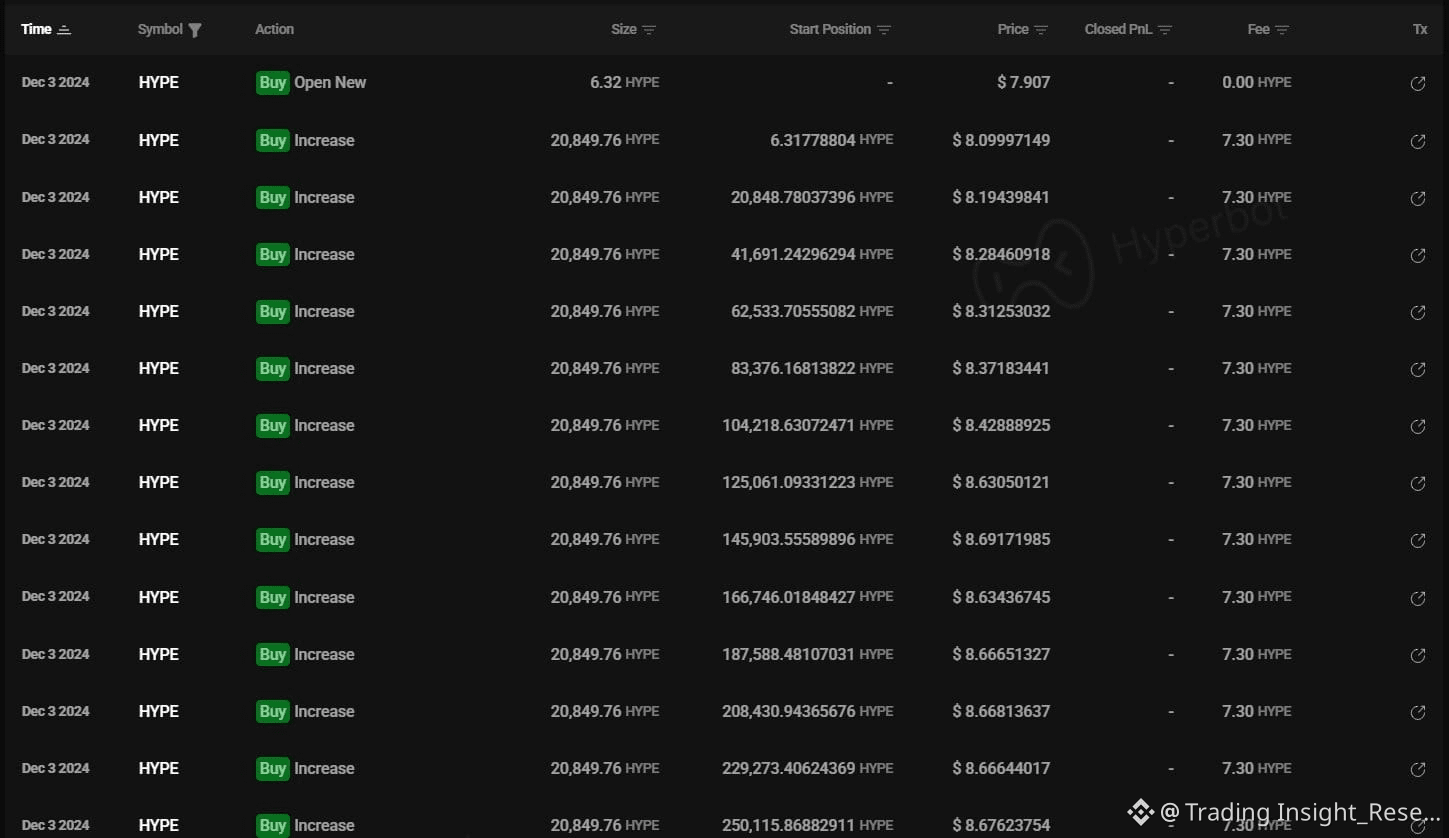Viewport: 1449px width, 838px height.
Task: Open transaction link for the Open New row
Action: tap(1417, 84)
